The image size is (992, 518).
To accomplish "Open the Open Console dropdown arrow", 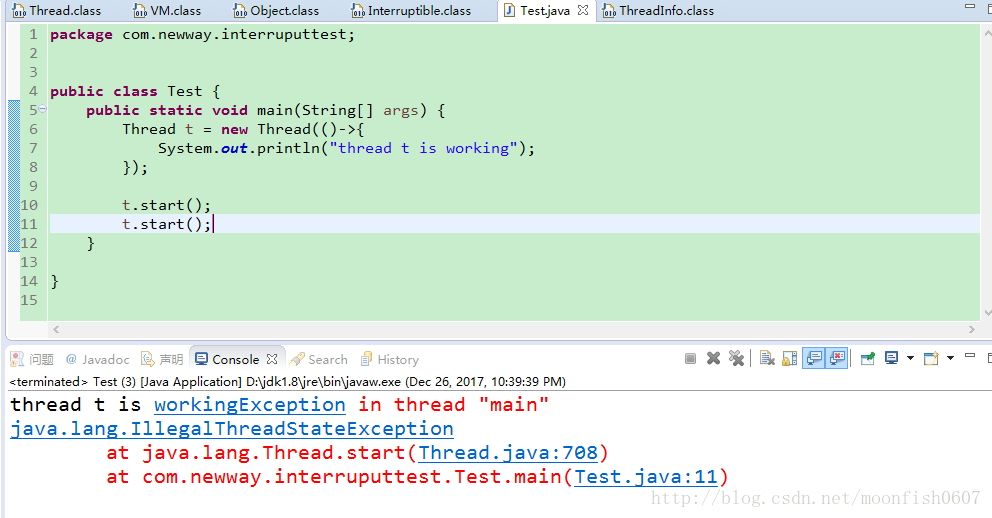I will (x=950, y=359).
